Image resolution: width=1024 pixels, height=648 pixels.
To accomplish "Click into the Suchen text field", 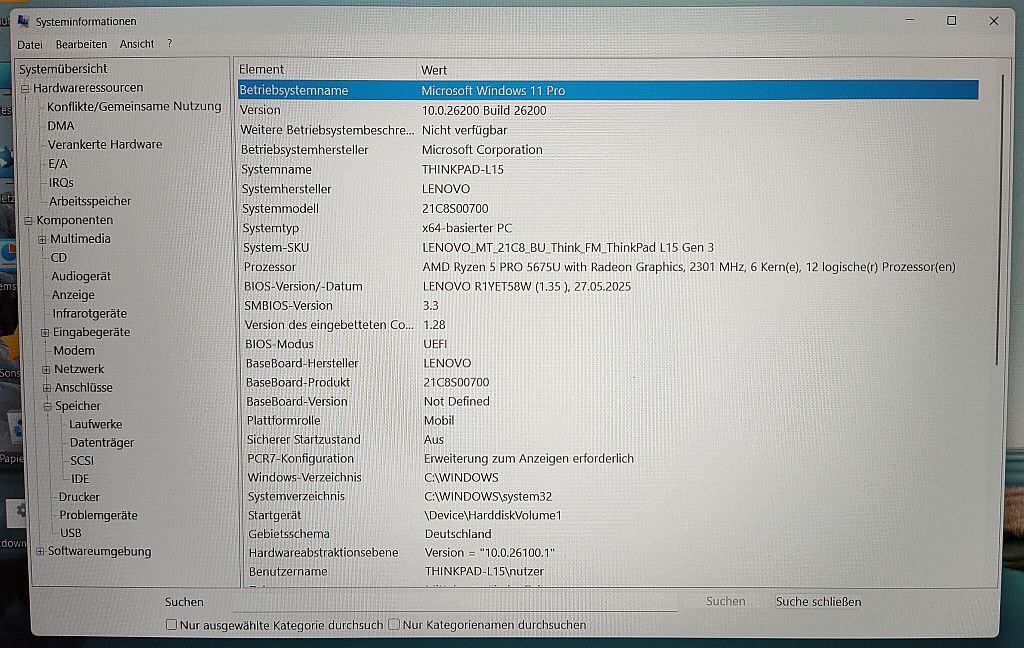I will pos(450,602).
